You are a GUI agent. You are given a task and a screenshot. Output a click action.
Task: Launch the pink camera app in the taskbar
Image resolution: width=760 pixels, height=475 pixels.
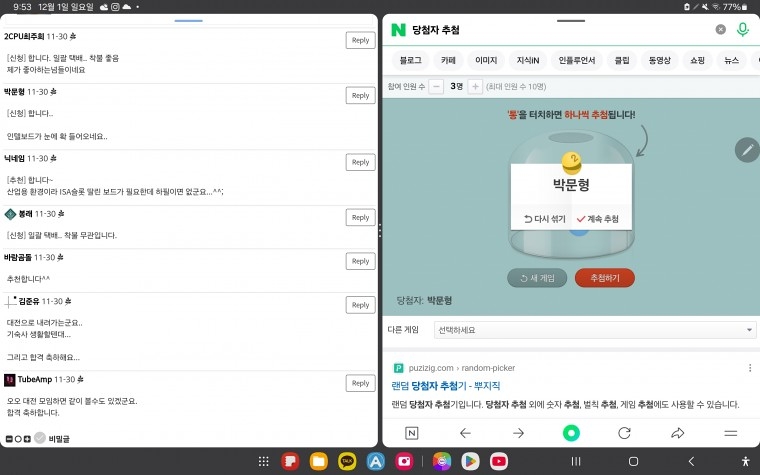point(404,461)
